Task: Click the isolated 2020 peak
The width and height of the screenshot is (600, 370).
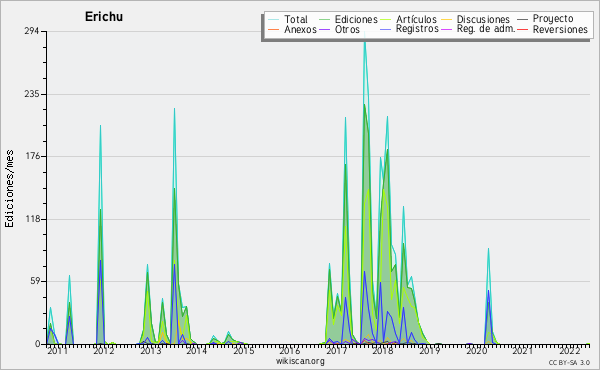Action: (x=488, y=249)
